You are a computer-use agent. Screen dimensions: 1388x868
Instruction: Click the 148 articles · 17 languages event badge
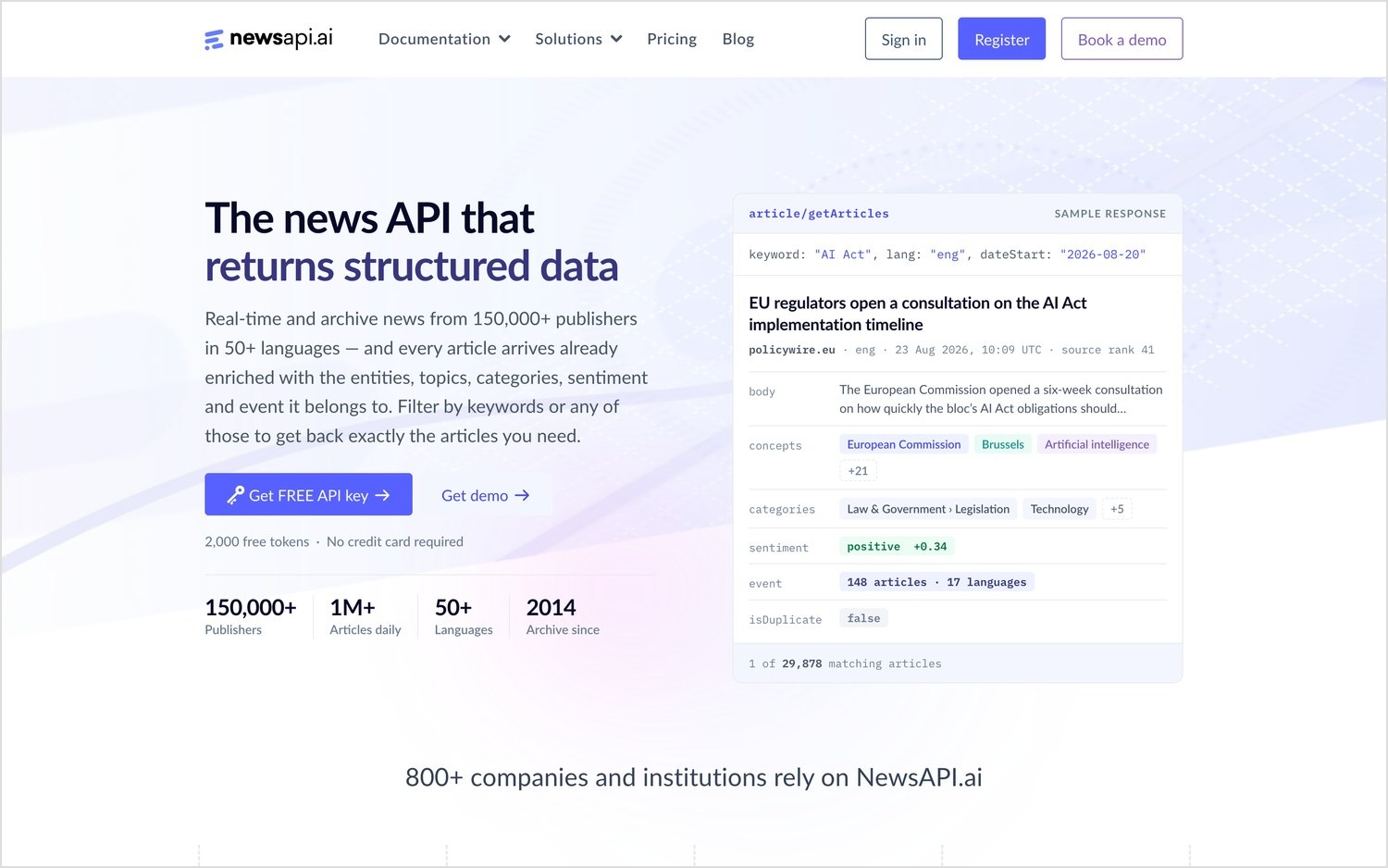point(936,582)
